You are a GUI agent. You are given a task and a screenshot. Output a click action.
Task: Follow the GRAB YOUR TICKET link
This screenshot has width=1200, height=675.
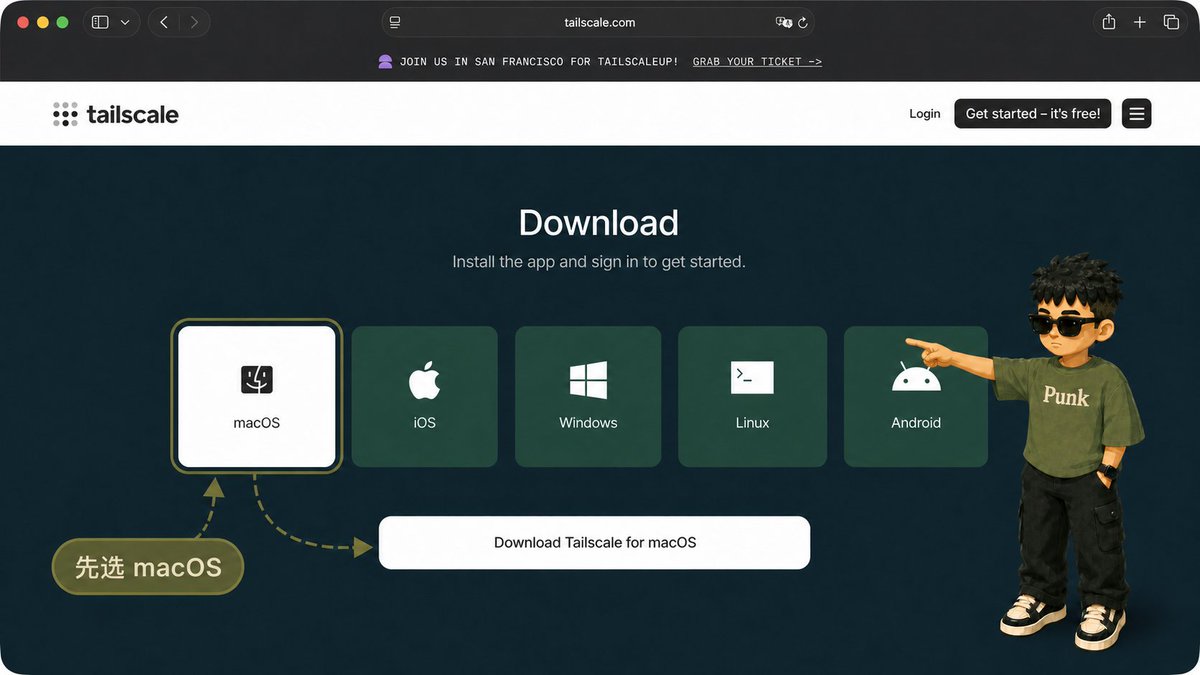(757, 62)
